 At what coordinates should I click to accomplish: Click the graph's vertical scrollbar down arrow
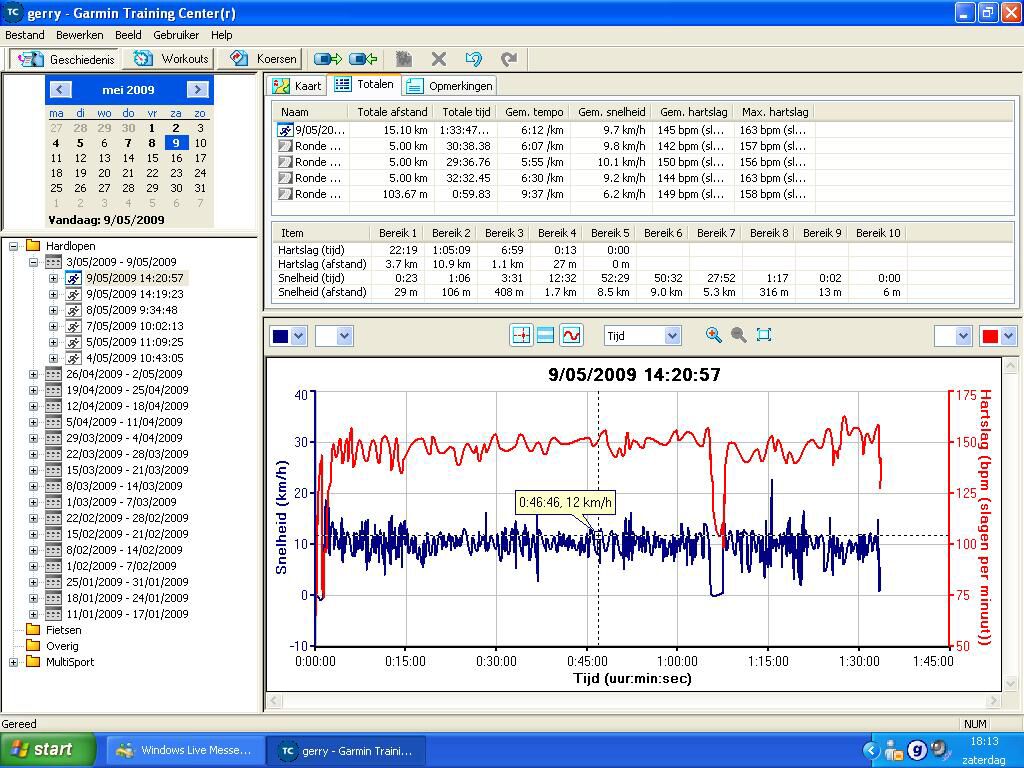(1010, 683)
